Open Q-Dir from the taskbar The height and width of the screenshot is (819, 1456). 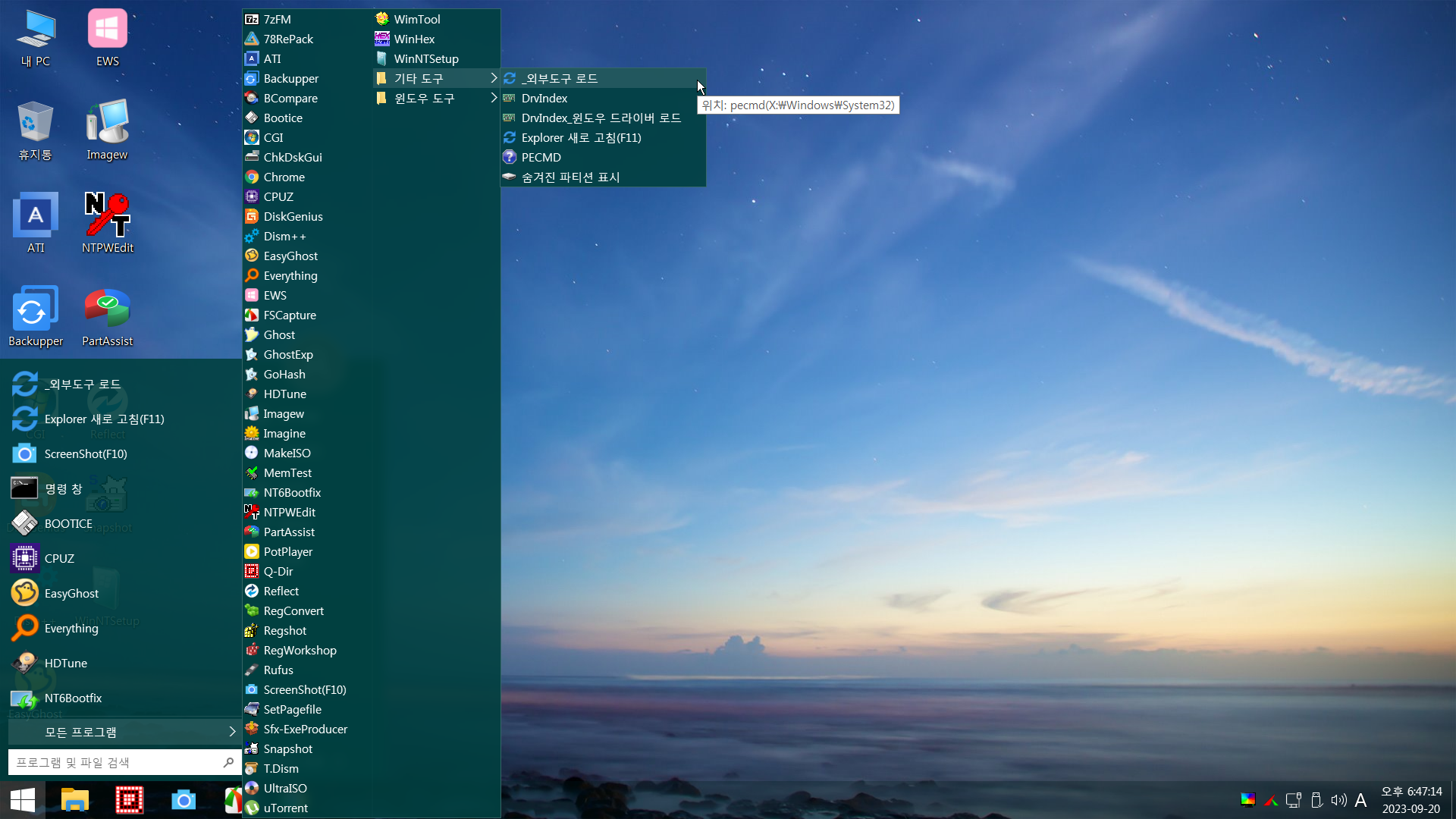coord(129,800)
